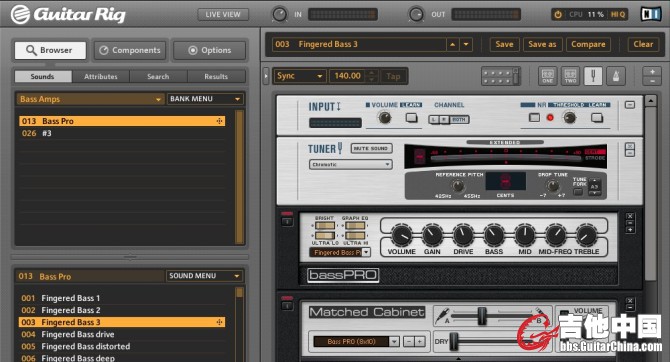The width and height of the screenshot is (670, 362).
Task: Toggle the Matched Cabinet power button
Action: coord(287,306)
